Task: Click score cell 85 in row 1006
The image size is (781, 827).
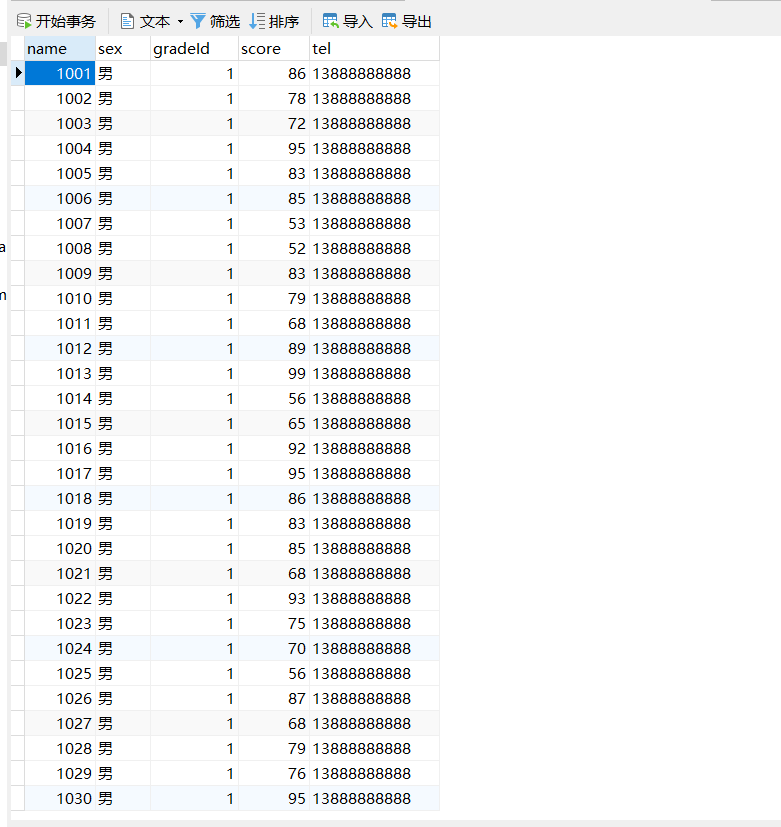Action: (x=274, y=198)
